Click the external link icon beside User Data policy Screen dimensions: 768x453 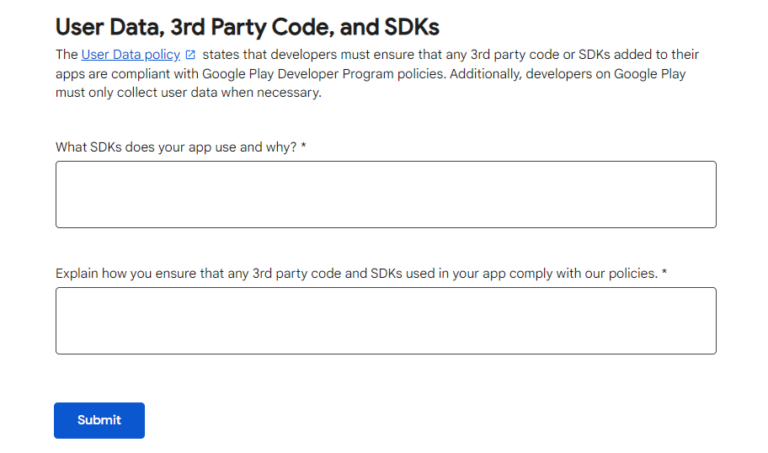(191, 55)
